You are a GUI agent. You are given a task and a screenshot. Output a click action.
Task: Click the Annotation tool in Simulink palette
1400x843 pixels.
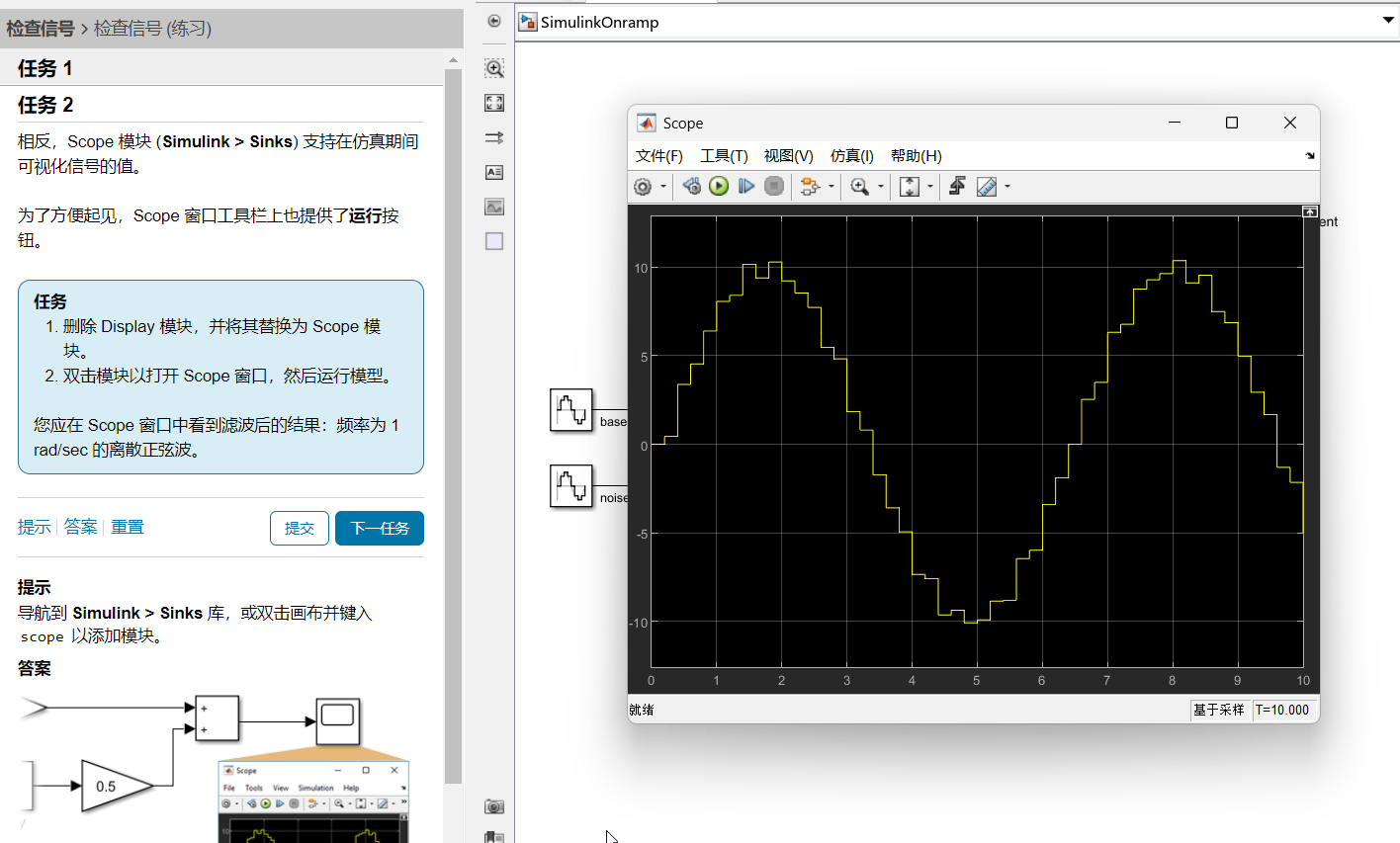[494, 172]
